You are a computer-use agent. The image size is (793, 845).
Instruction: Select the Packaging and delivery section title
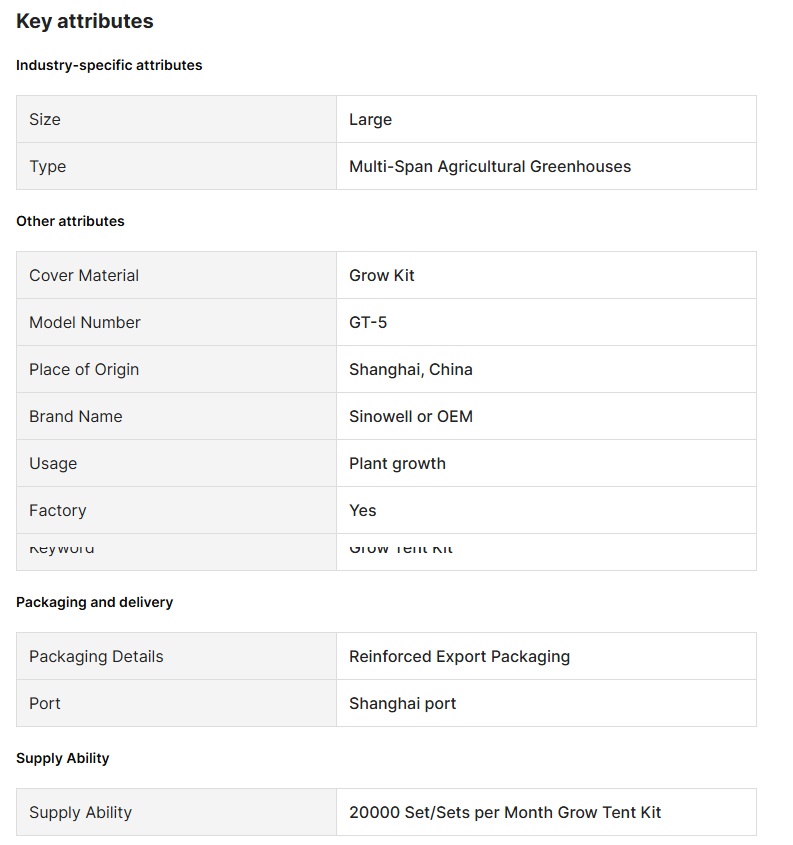(94, 602)
